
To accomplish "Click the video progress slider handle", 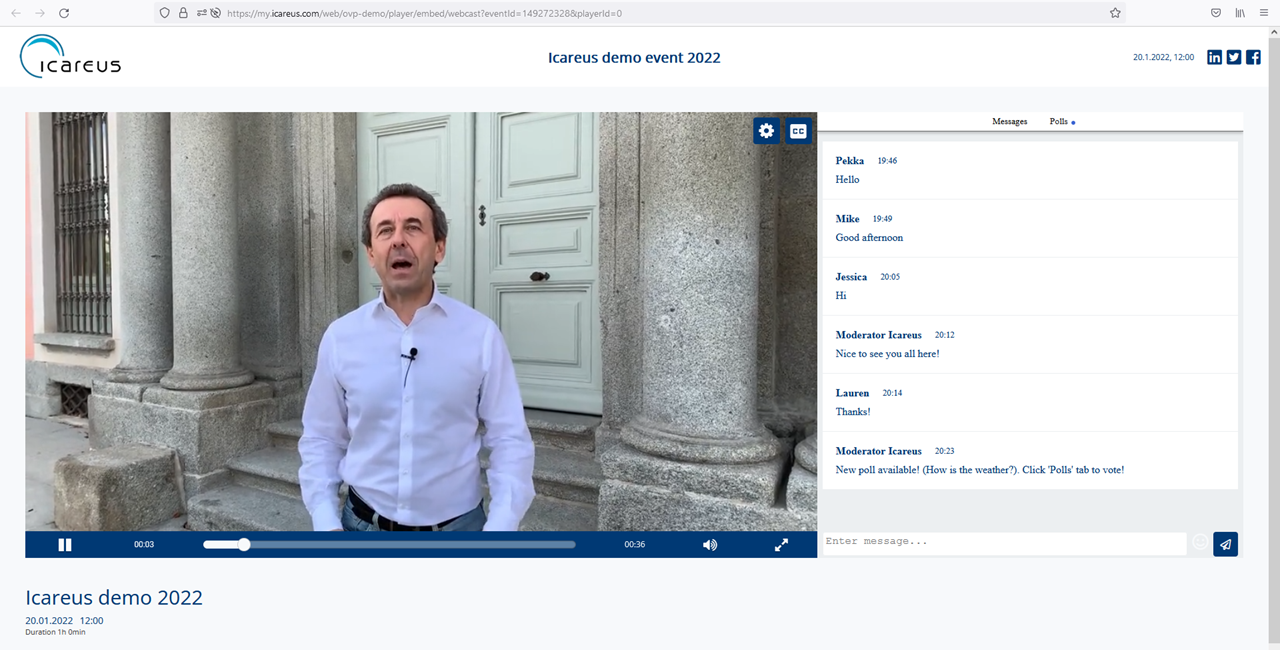I will click(x=243, y=545).
